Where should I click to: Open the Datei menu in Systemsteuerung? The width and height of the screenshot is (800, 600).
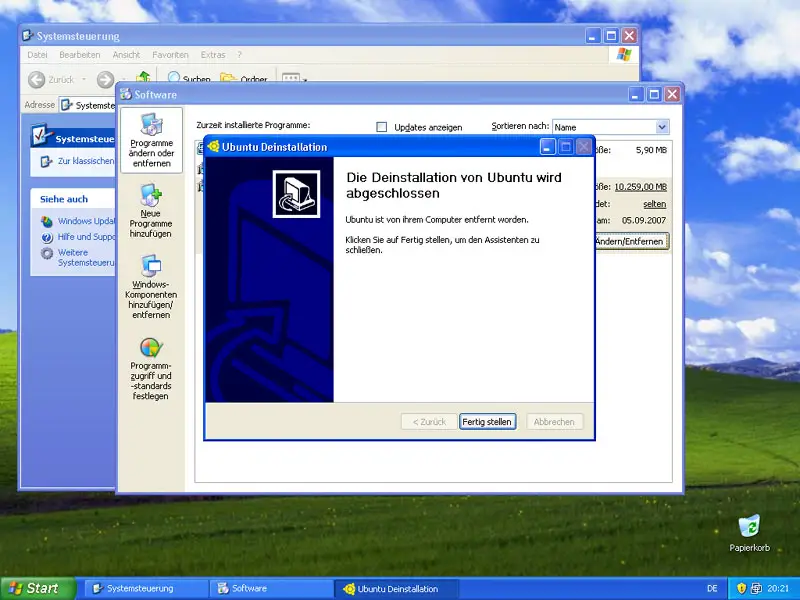click(37, 55)
